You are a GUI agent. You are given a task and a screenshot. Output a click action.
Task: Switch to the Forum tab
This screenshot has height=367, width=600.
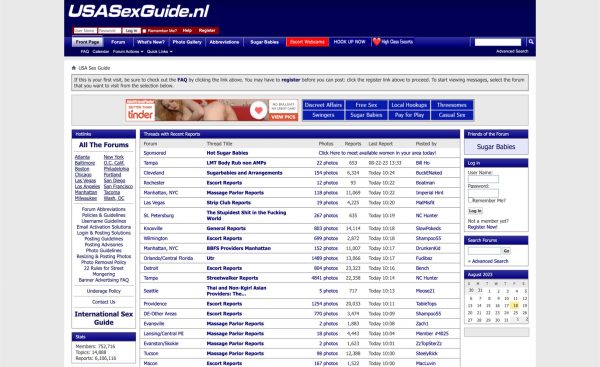(118, 42)
